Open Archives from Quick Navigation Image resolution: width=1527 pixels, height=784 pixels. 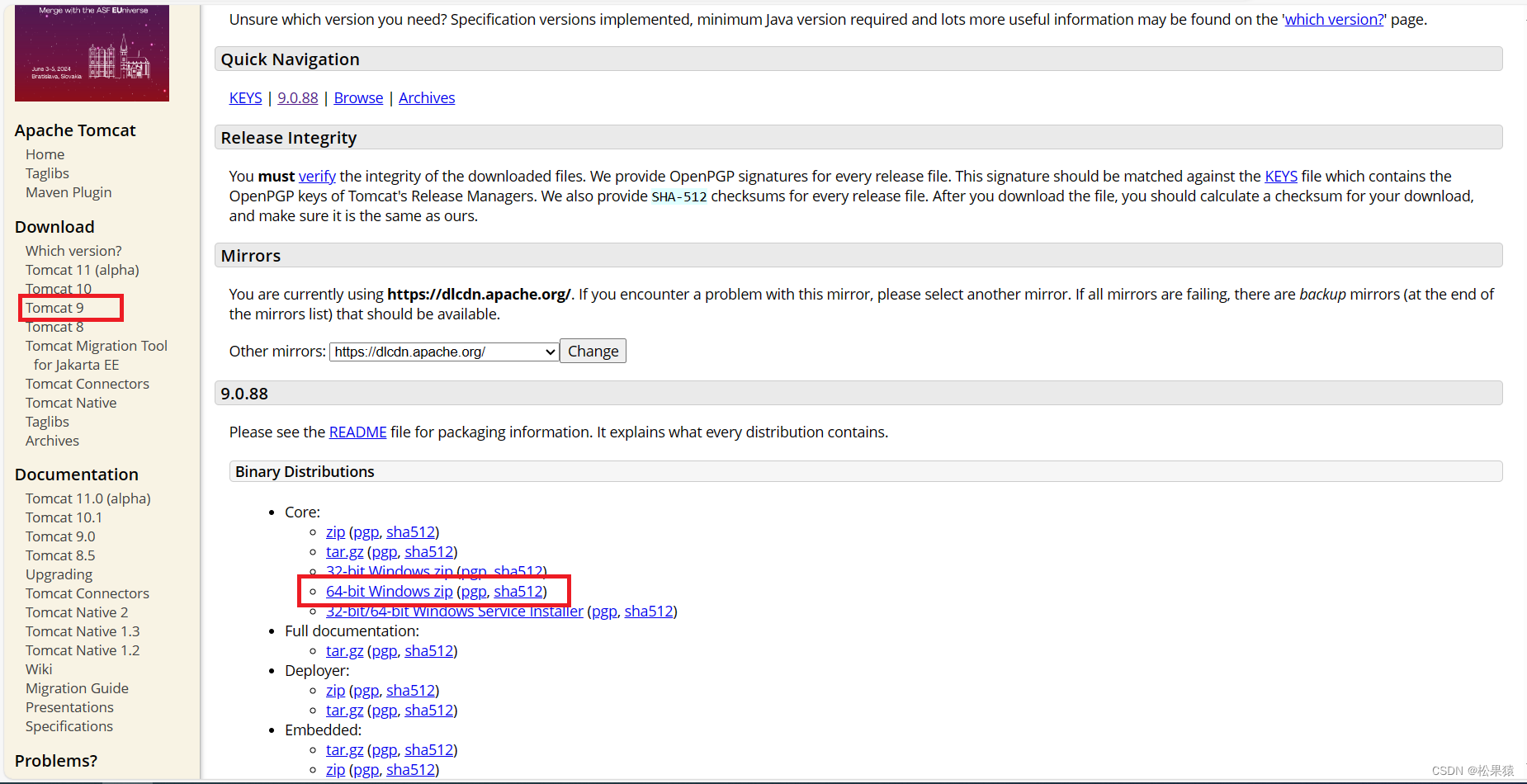tap(426, 97)
